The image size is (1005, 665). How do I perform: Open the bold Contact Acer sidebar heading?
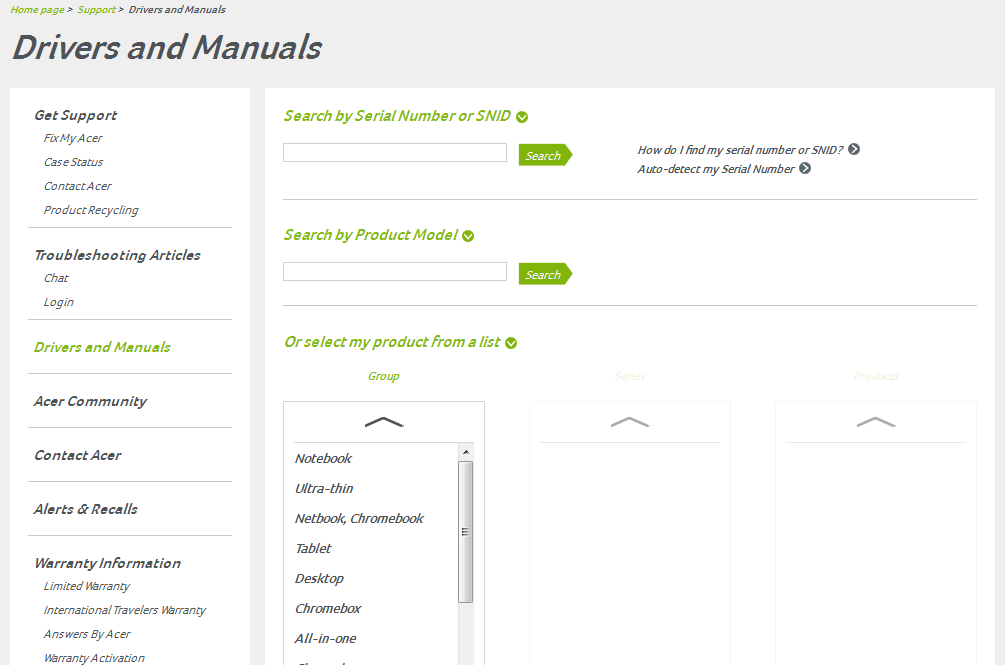78,456
